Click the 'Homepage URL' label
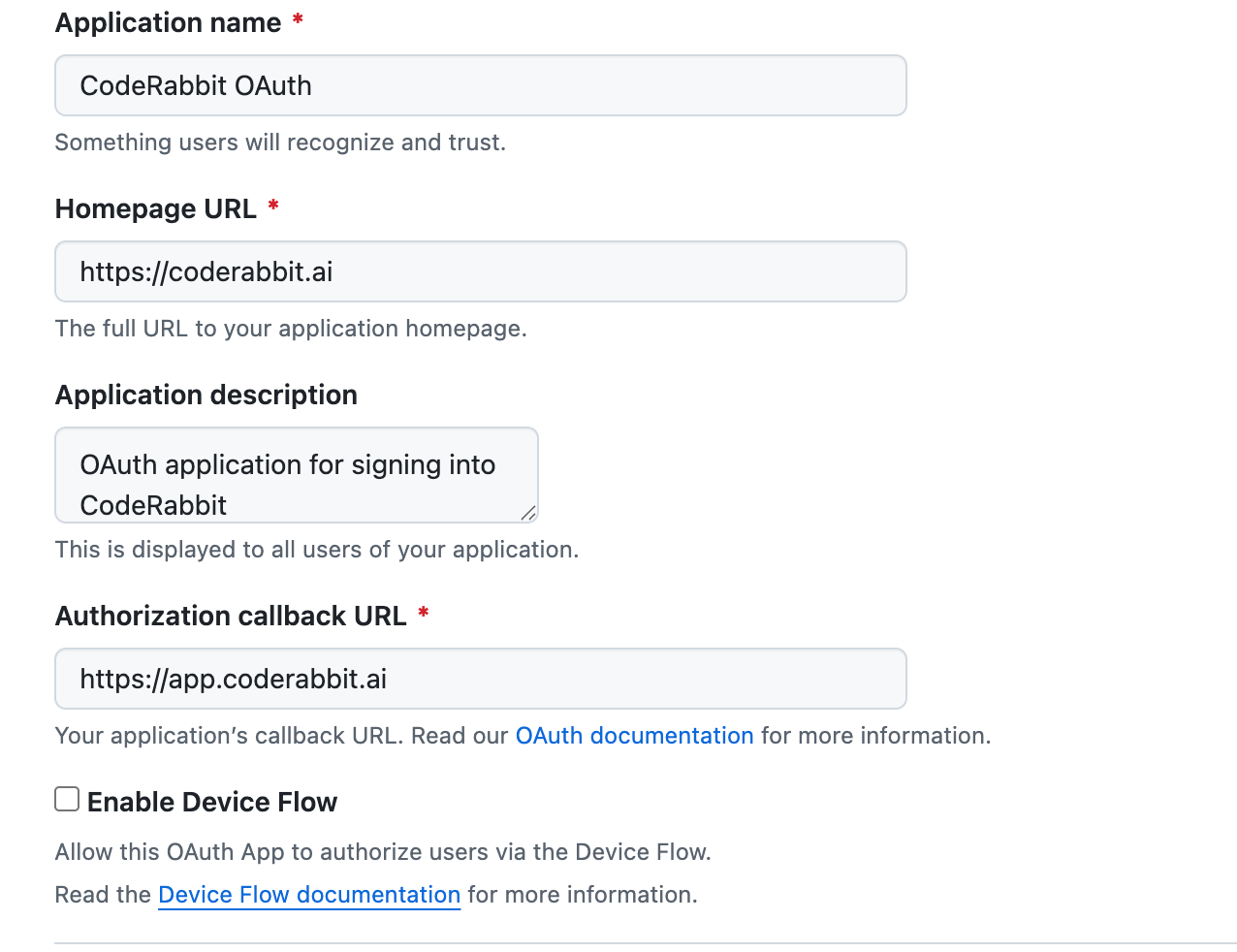The image size is (1237, 952). coord(156,208)
